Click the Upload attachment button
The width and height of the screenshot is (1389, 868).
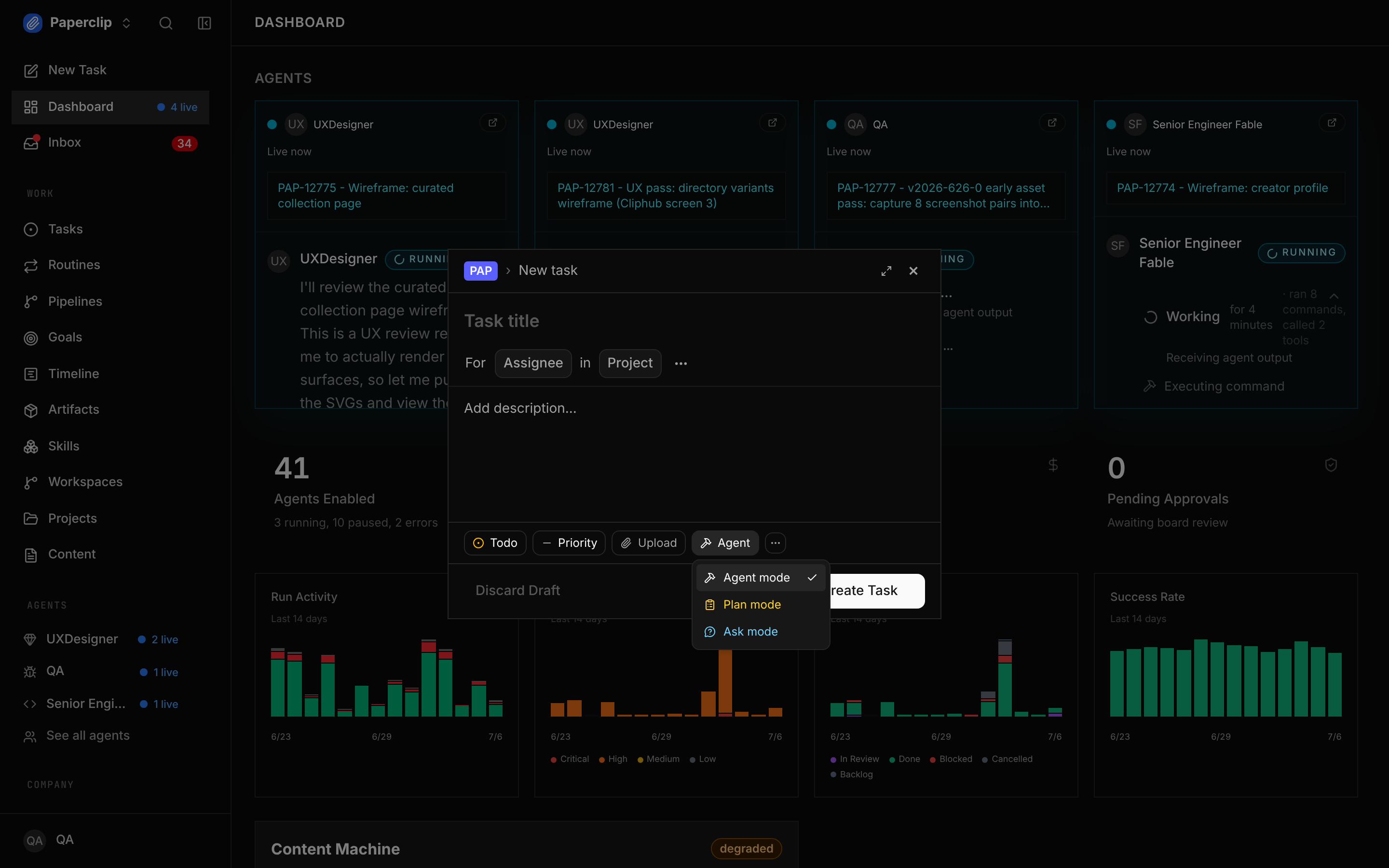pyautogui.click(x=648, y=542)
